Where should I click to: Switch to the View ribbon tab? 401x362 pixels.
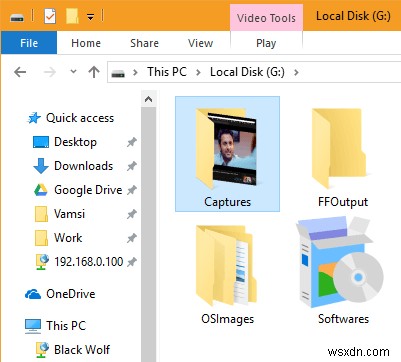pos(200,43)
